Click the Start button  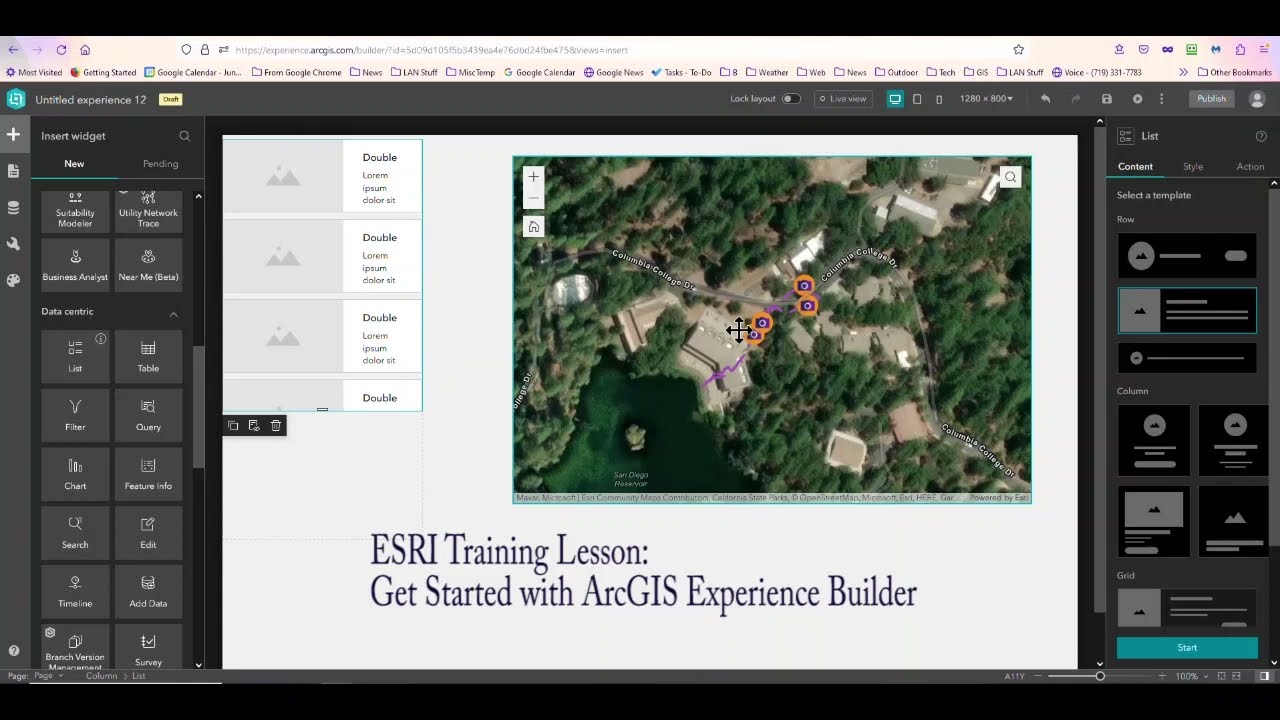click(1187, 648)
